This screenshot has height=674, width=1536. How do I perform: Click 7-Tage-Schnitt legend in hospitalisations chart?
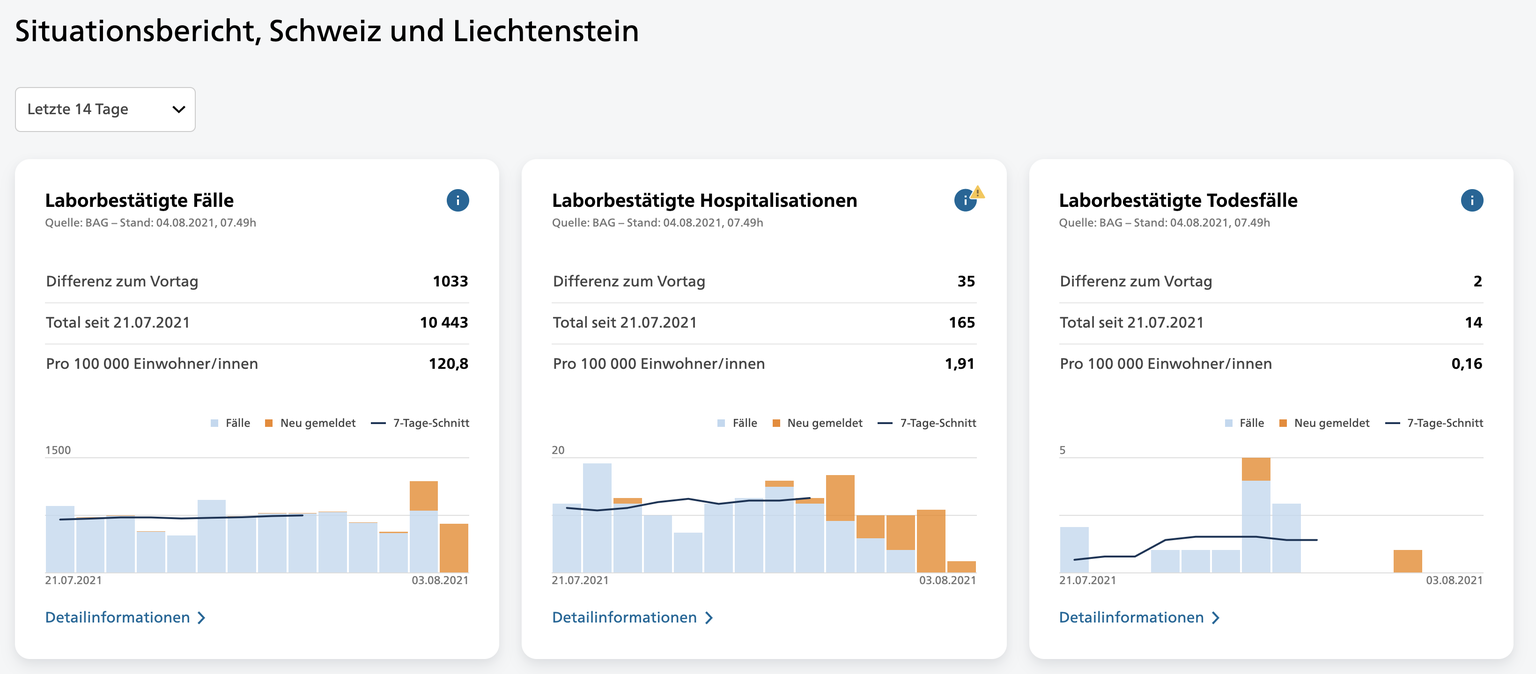pyautogui.click(x=927, y=424)
